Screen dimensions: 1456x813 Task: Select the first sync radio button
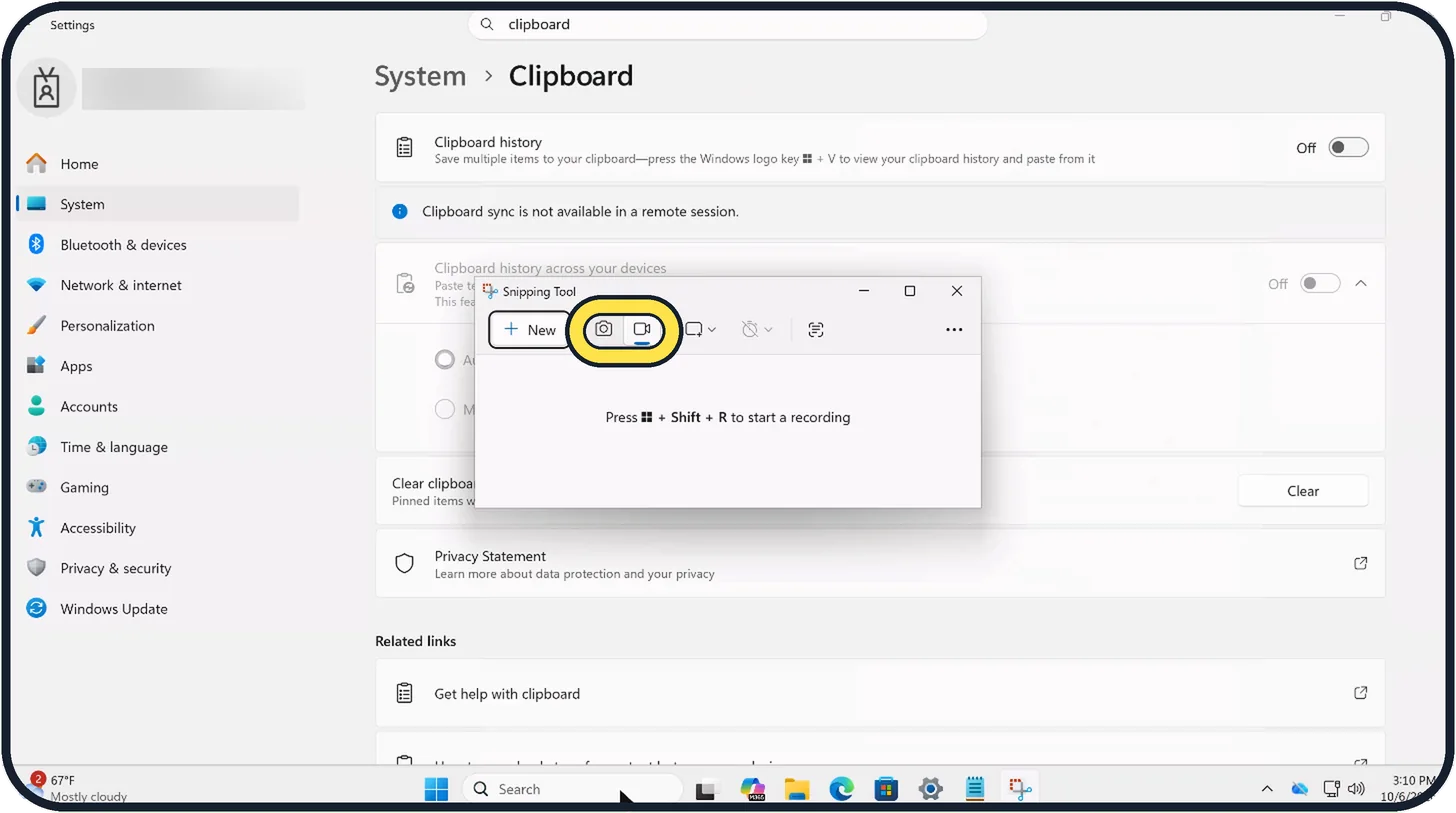445,360
